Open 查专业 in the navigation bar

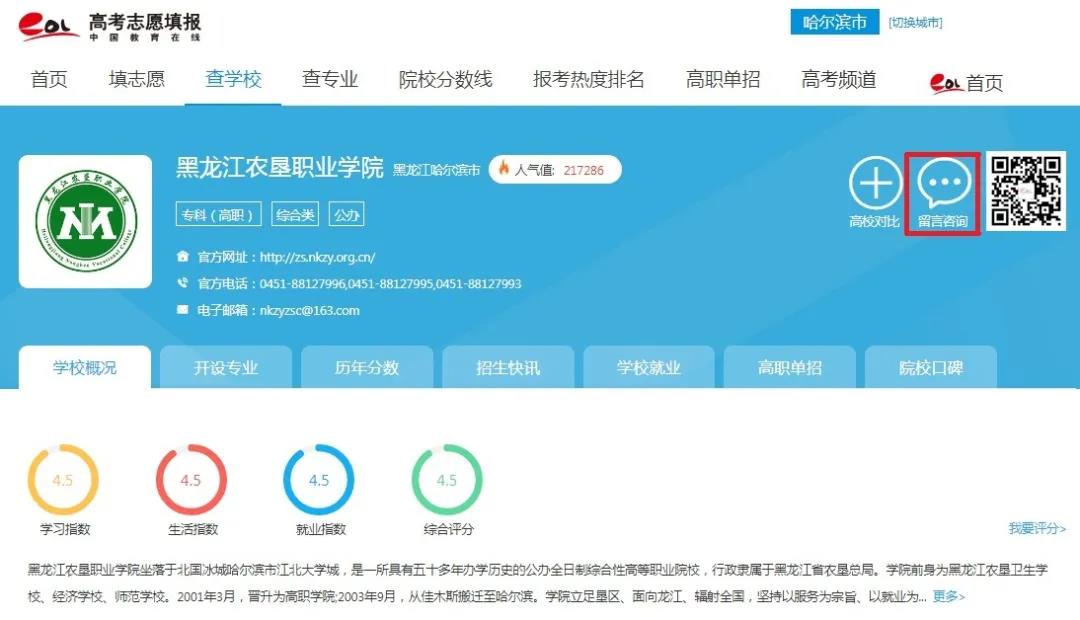330,79
